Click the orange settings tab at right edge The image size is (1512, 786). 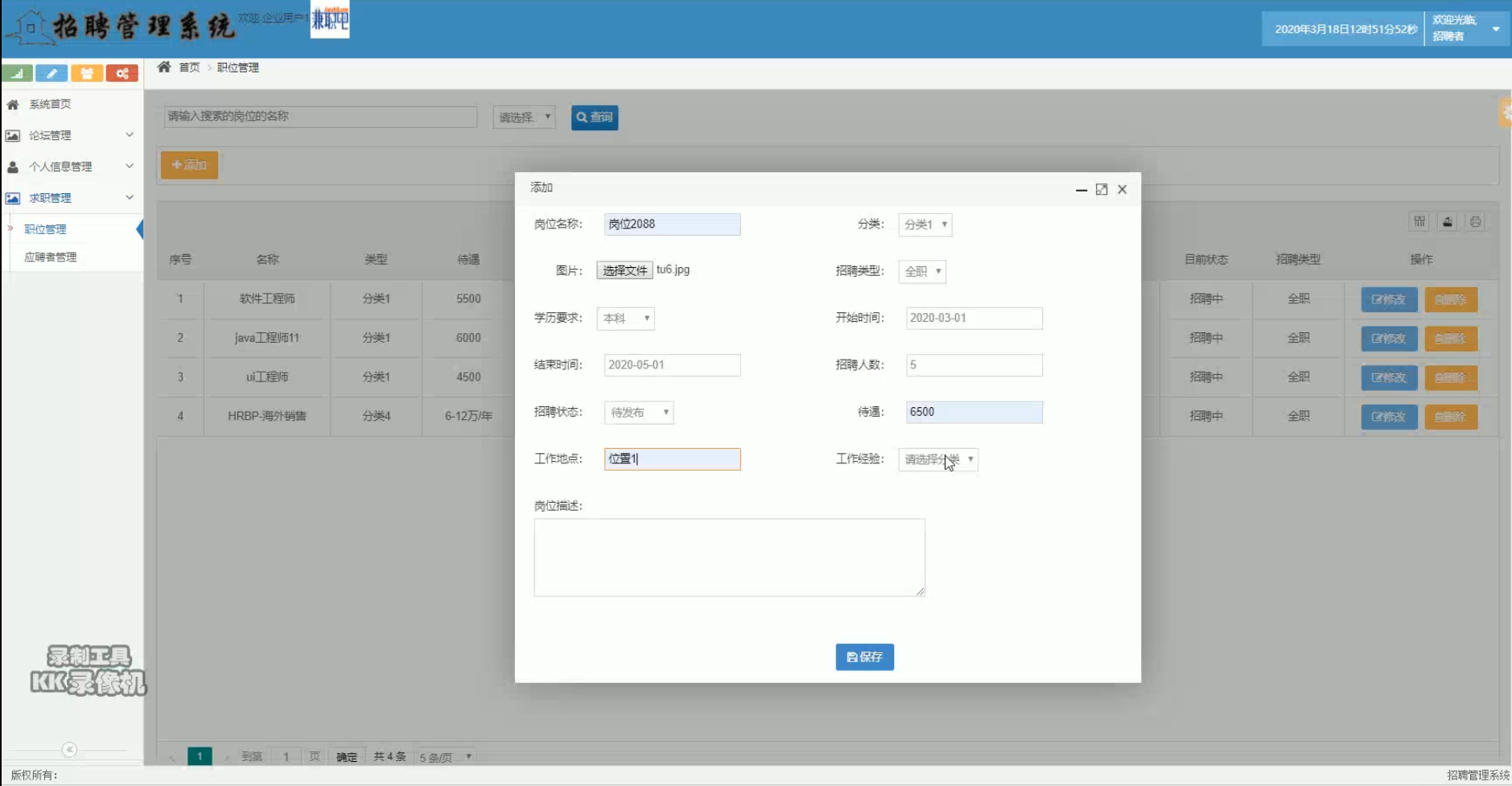(1506, 113)
